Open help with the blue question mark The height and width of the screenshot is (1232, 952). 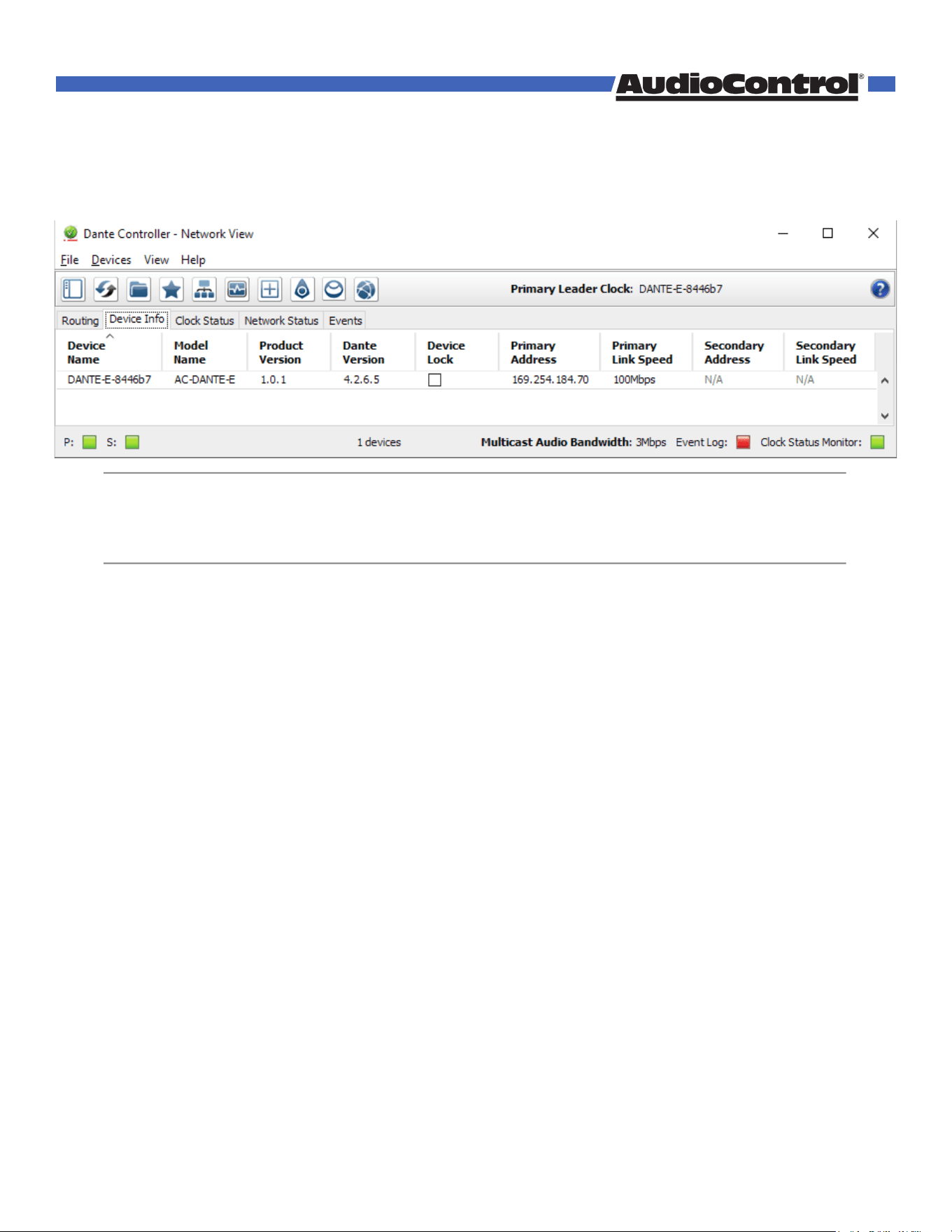pos(880,289)
